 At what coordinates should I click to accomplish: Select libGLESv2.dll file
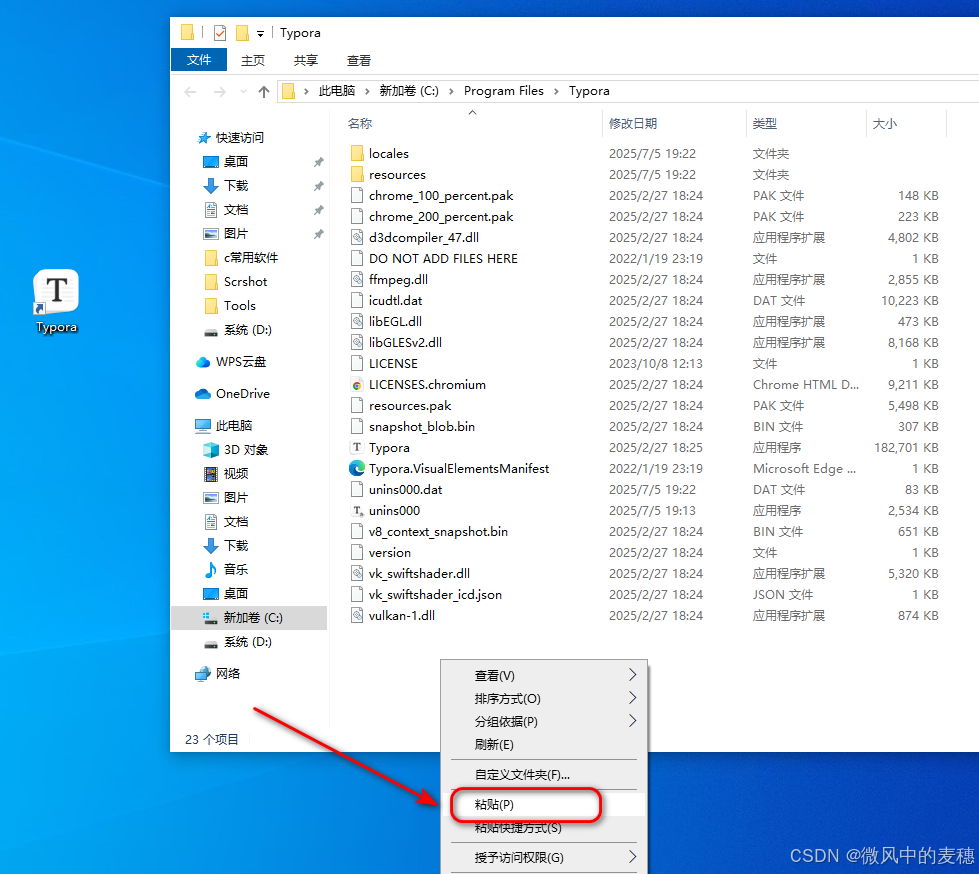pos(396,343)
